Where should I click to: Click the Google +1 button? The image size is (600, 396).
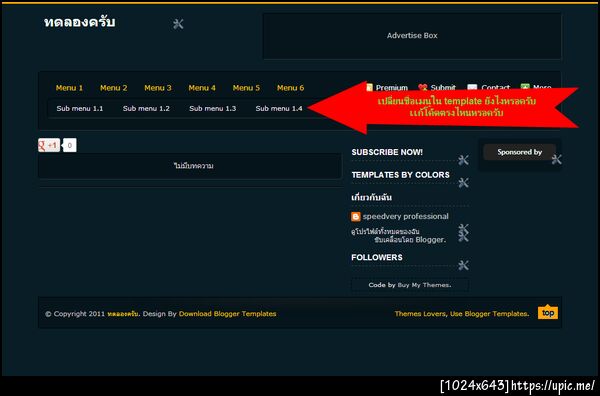pyautogui.click(x=49, y=145)
